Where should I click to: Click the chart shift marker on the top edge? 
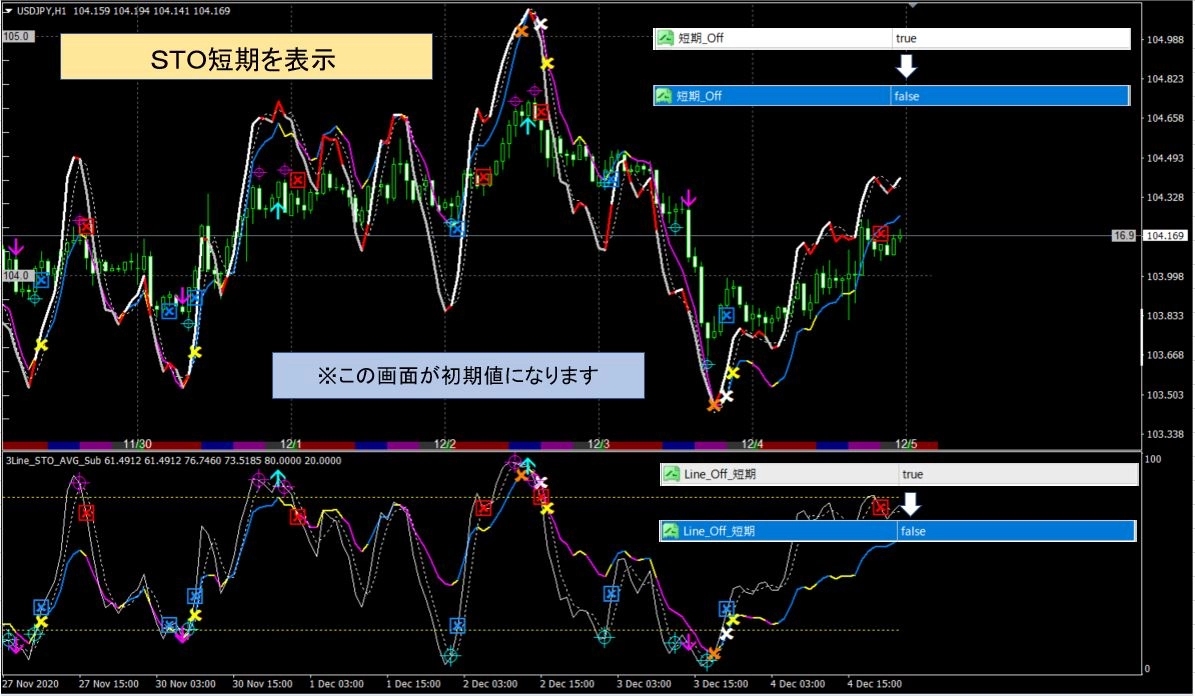[912, 6]
